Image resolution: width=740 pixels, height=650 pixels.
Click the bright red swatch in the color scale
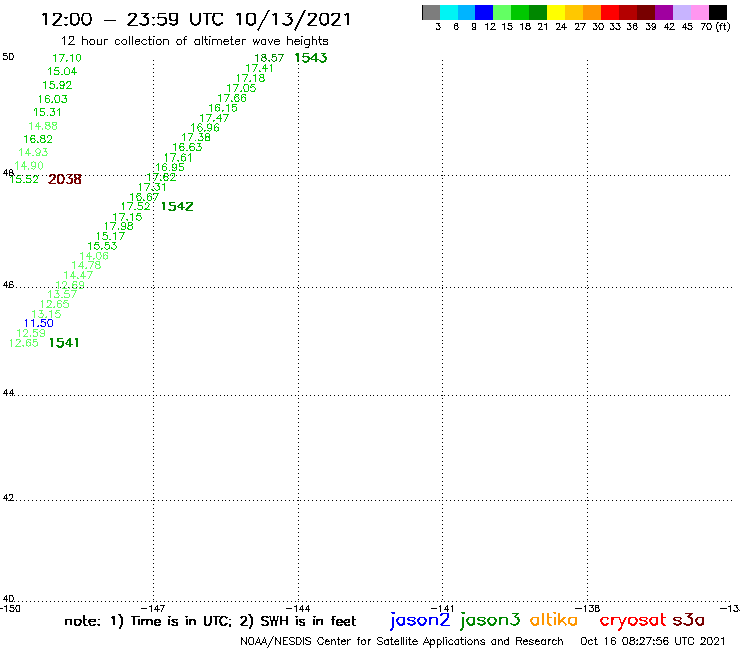coord(610,12)
